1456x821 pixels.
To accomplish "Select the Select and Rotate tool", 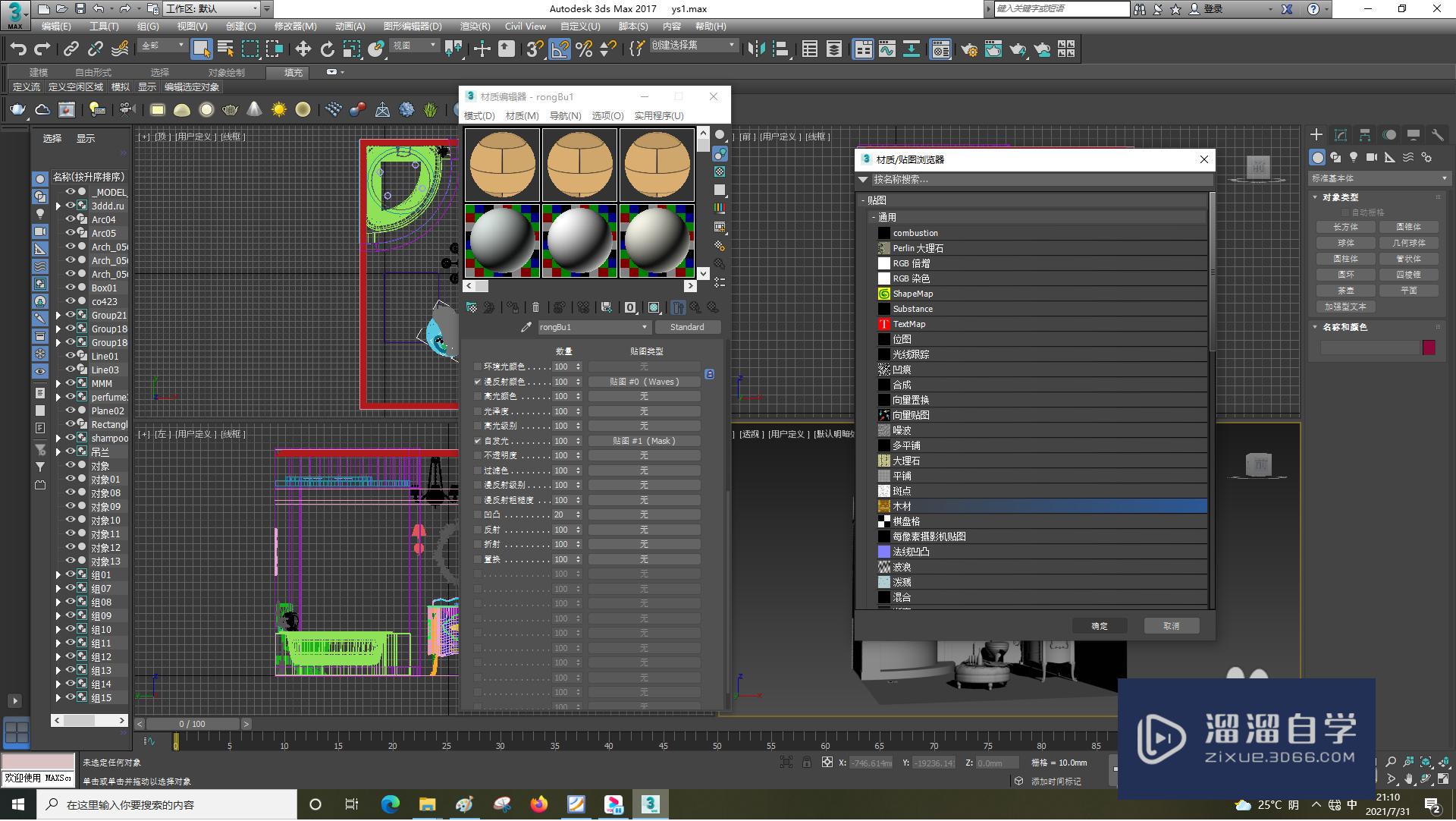I will [327, 49].
